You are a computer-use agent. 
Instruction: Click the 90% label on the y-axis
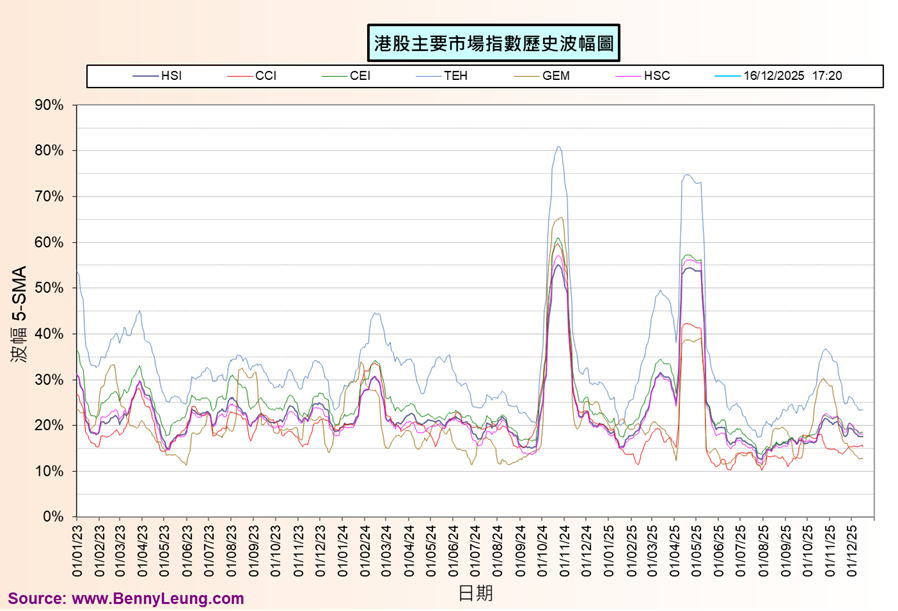click(x=49, y=105)
